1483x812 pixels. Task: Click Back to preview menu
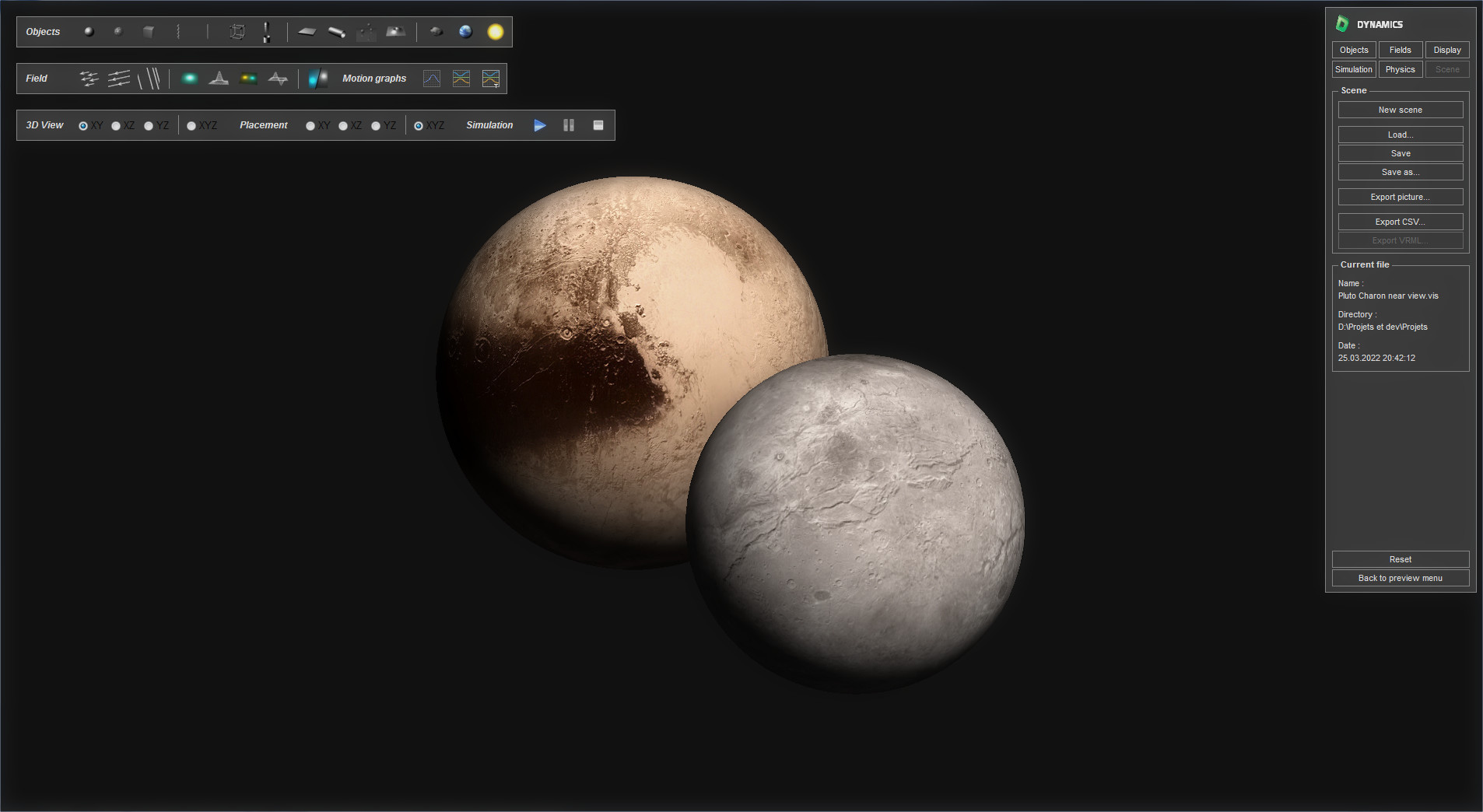tap(1400, 578)
